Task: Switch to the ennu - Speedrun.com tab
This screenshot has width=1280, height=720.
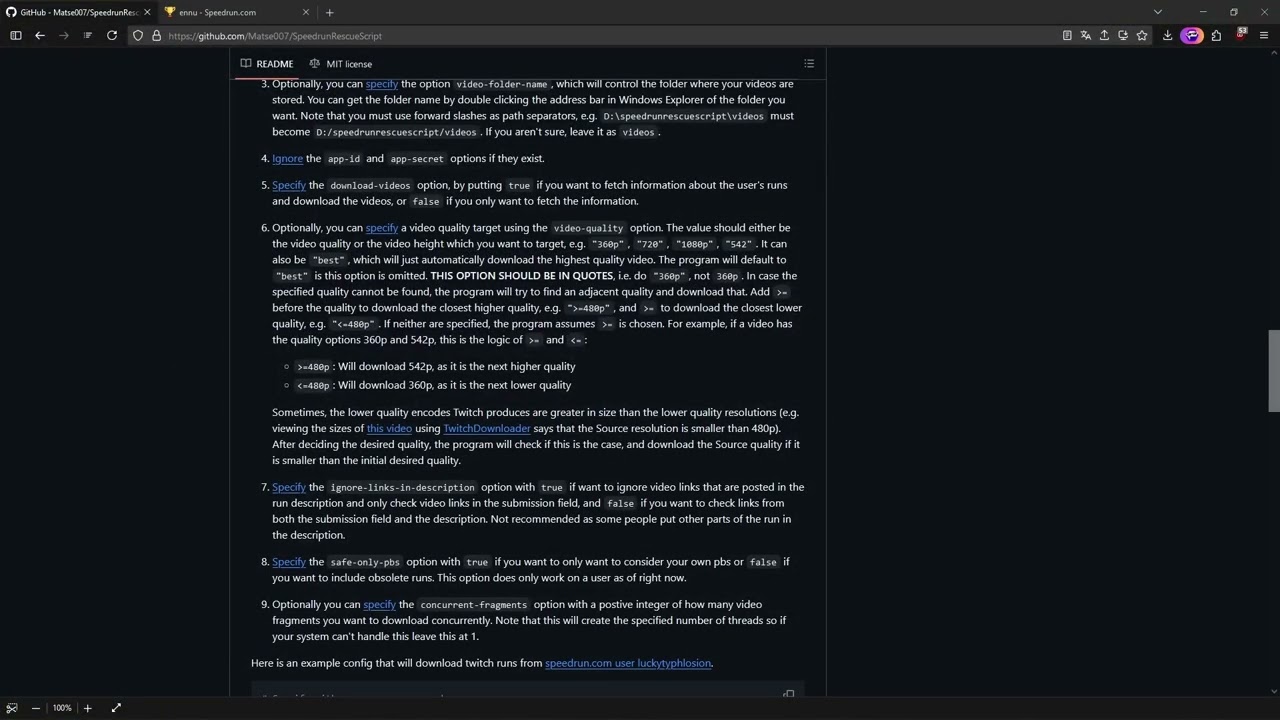Action: [x=237, y=12]
